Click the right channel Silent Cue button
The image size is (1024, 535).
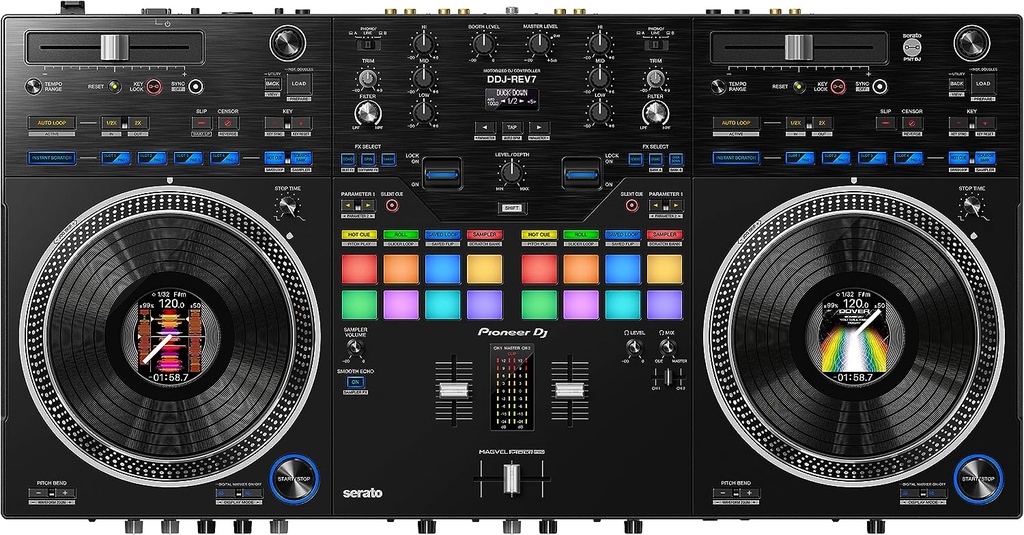pyautogui.click(x=631, y=205)
